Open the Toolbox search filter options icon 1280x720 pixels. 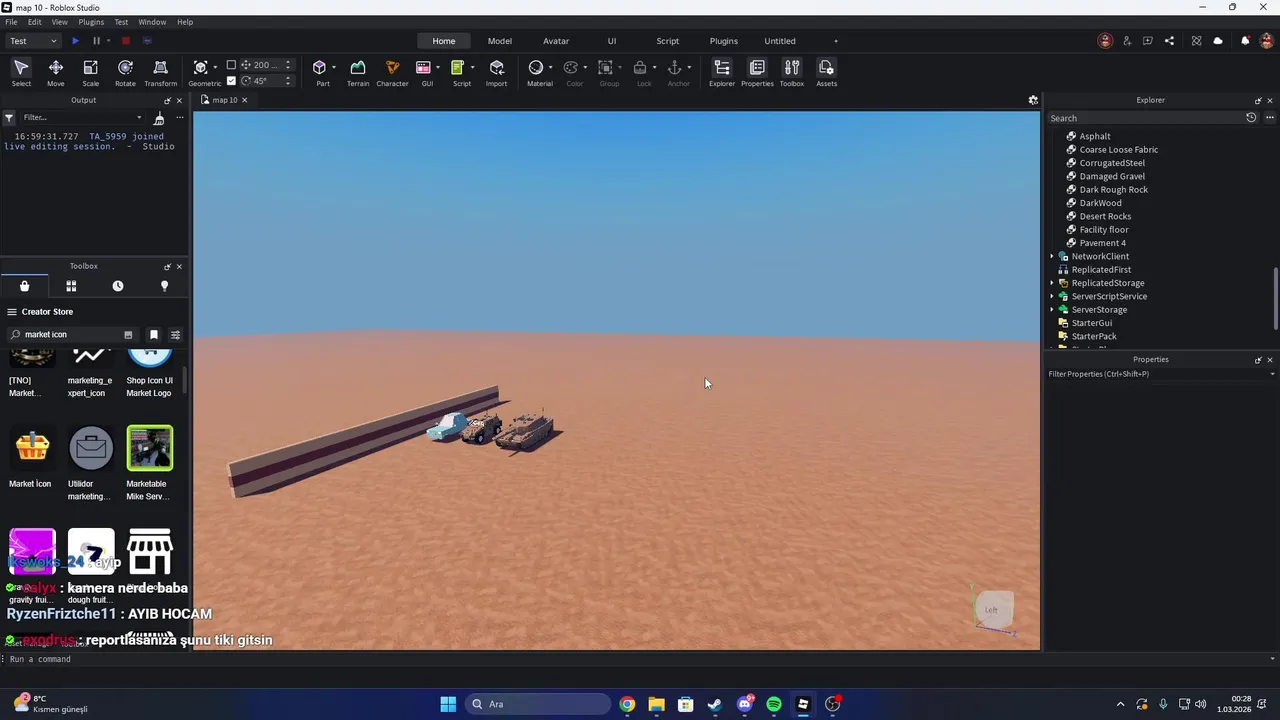click(x=175, y=335)
